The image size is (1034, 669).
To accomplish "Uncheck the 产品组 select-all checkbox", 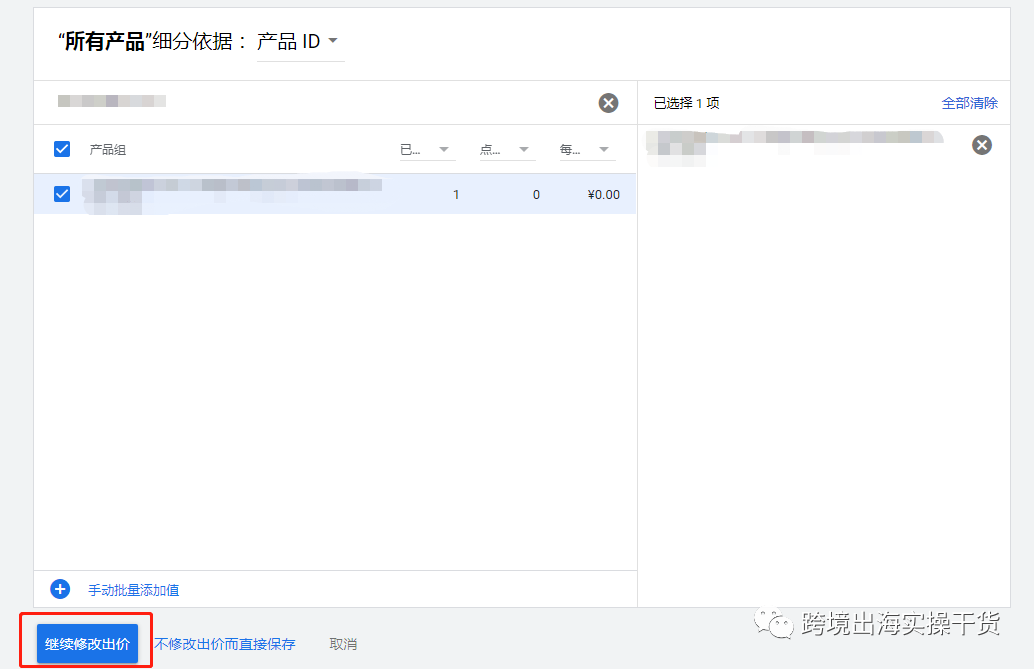I will coord(62,148).
